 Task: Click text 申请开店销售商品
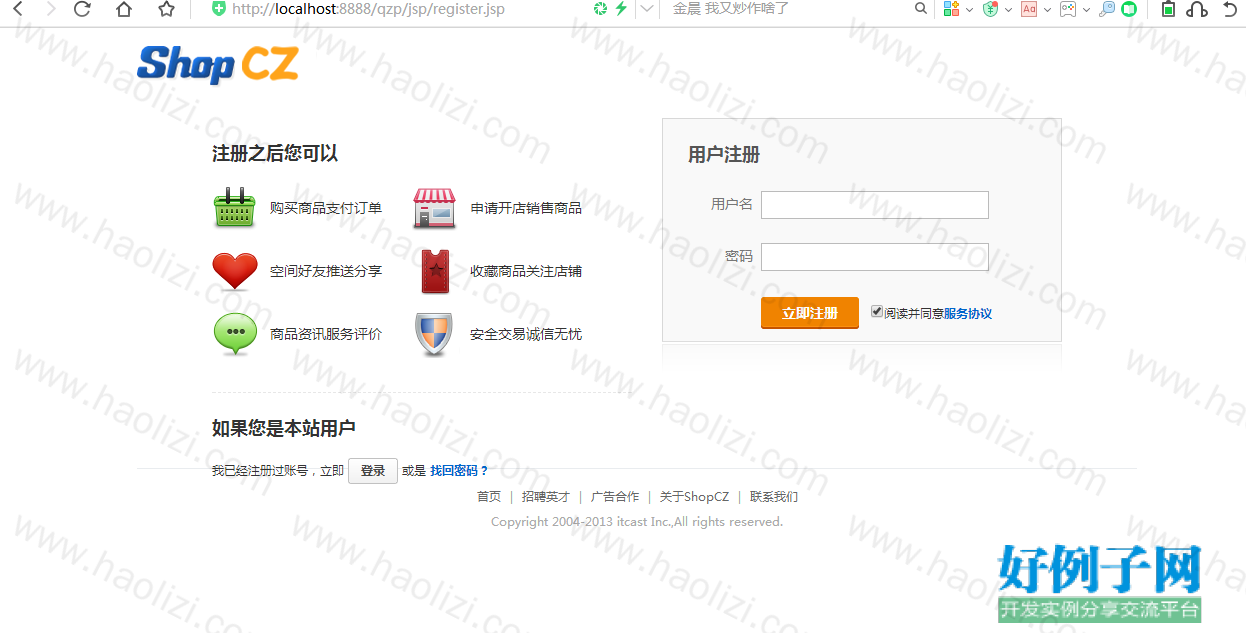point(526,208)
